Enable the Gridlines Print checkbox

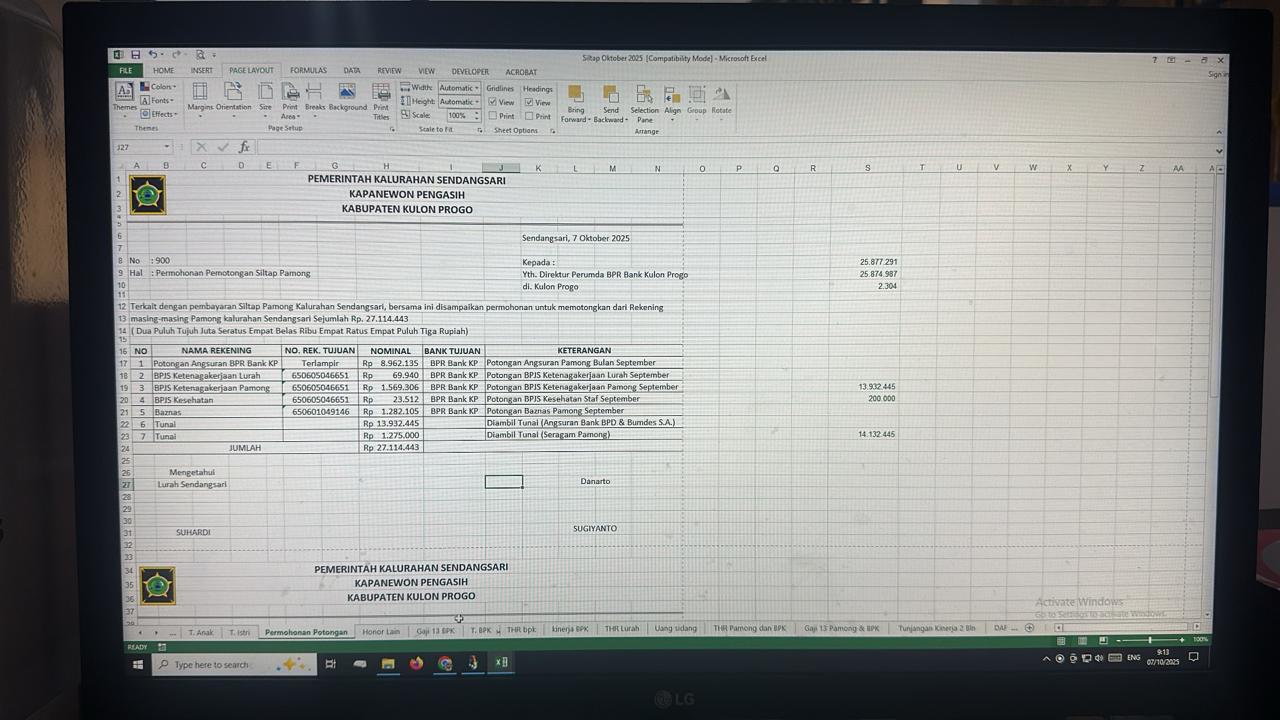point(493,116)
